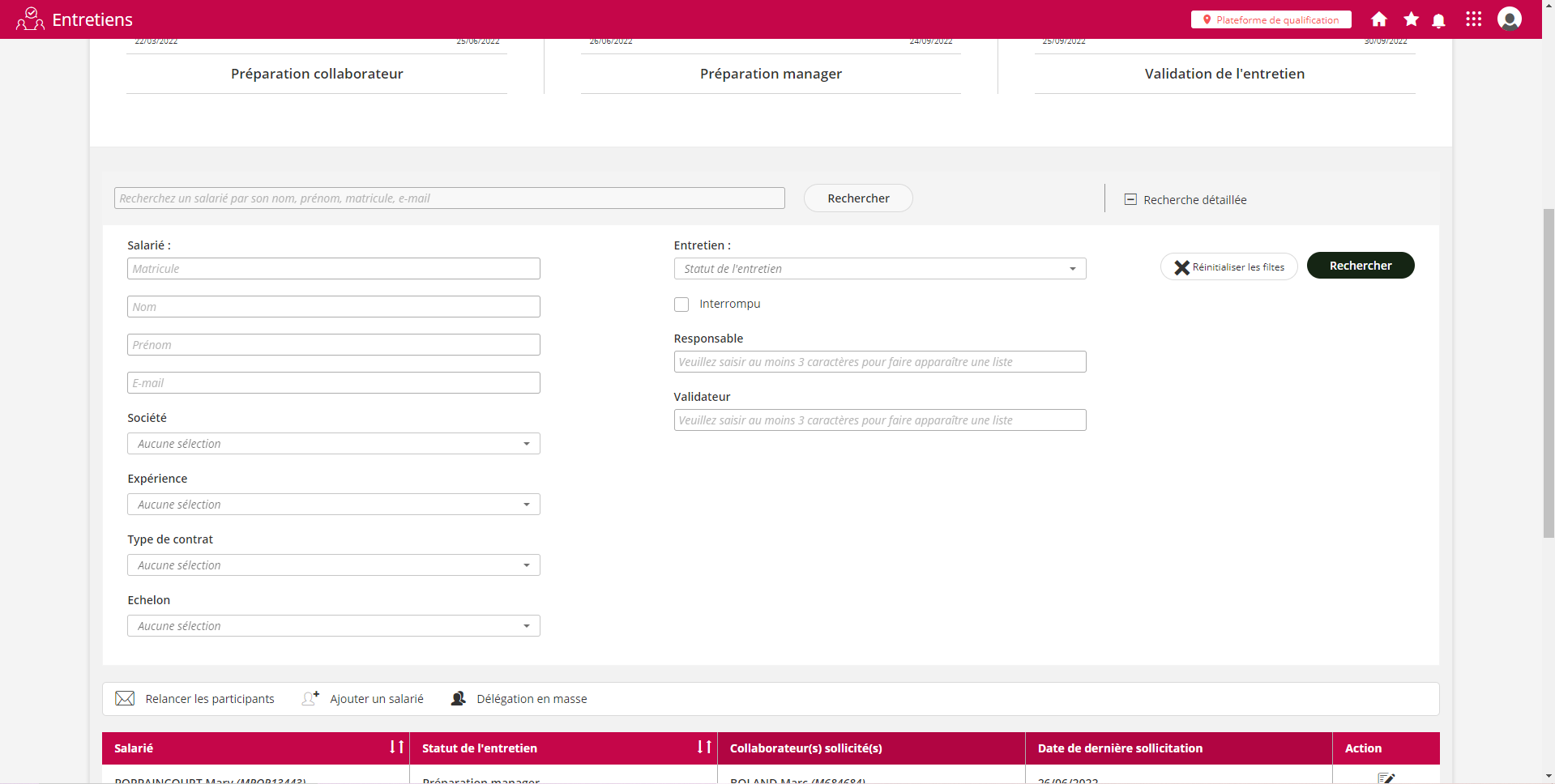Open the user profile avatar
The height and width of the screenshot is (784, 1555).
1509,19
